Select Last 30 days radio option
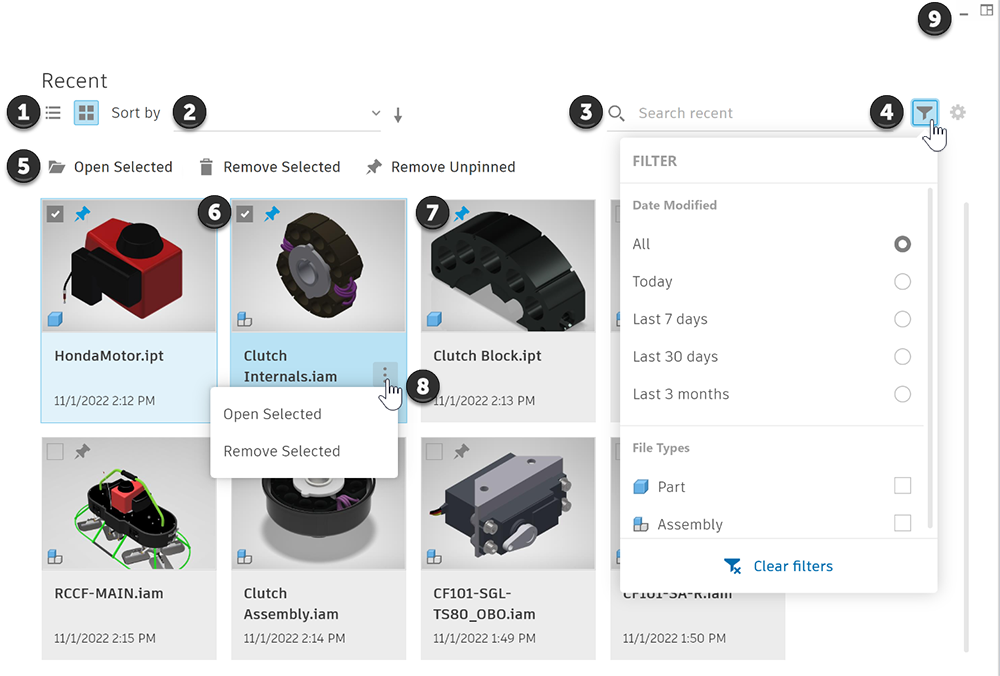The width and height of the screenshot is (1000, 676). tap(902, 357)
